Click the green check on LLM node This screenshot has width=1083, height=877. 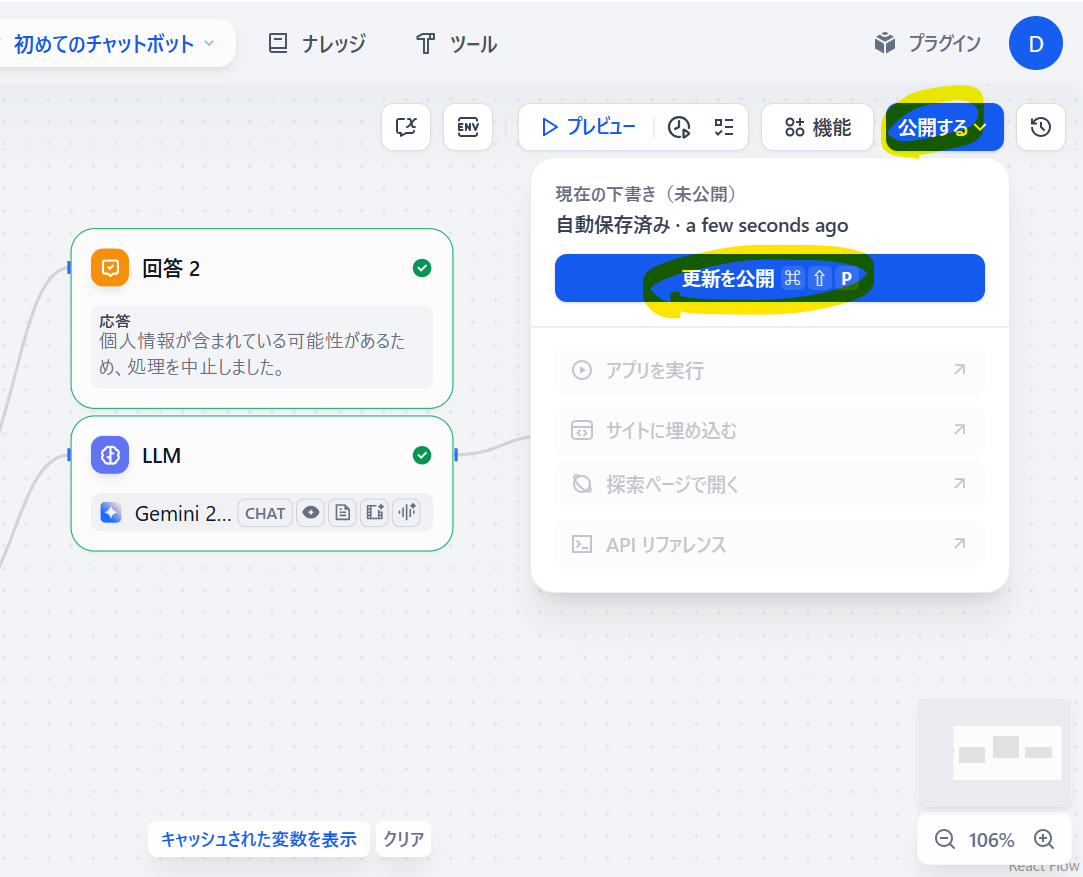click(422, 455)
